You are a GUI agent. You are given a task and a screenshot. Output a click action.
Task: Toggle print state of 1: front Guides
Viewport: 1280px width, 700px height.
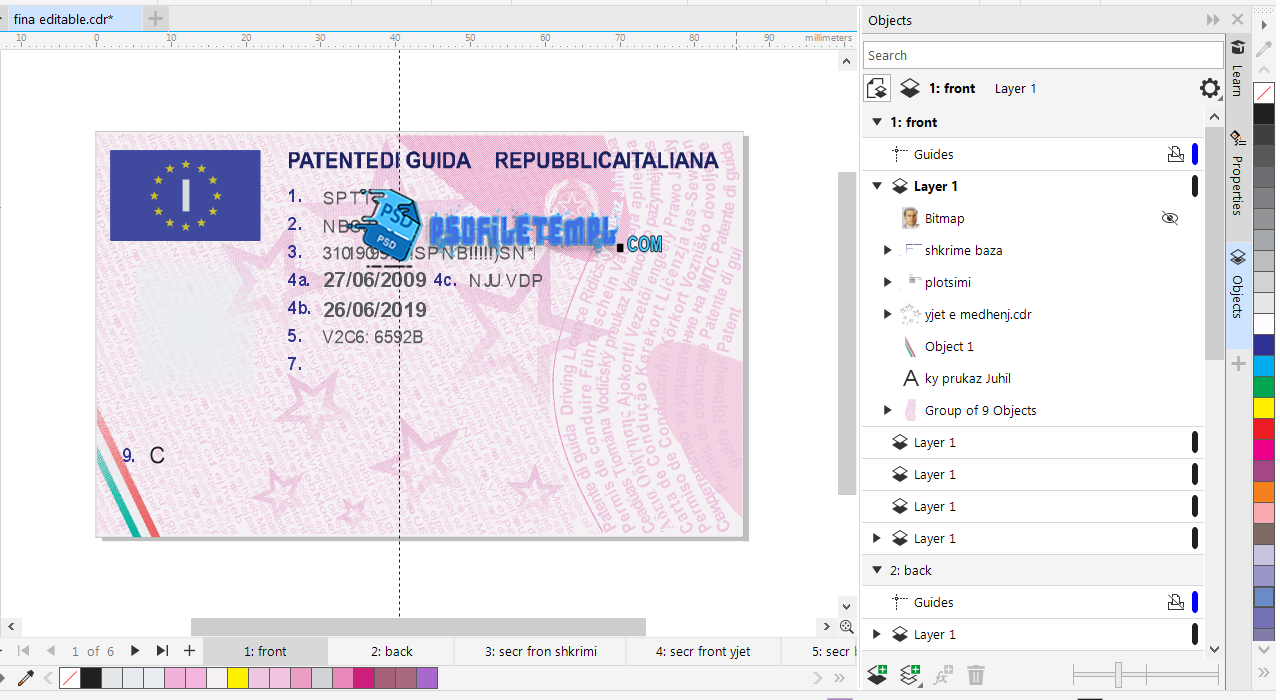(x=1176, y=154)
